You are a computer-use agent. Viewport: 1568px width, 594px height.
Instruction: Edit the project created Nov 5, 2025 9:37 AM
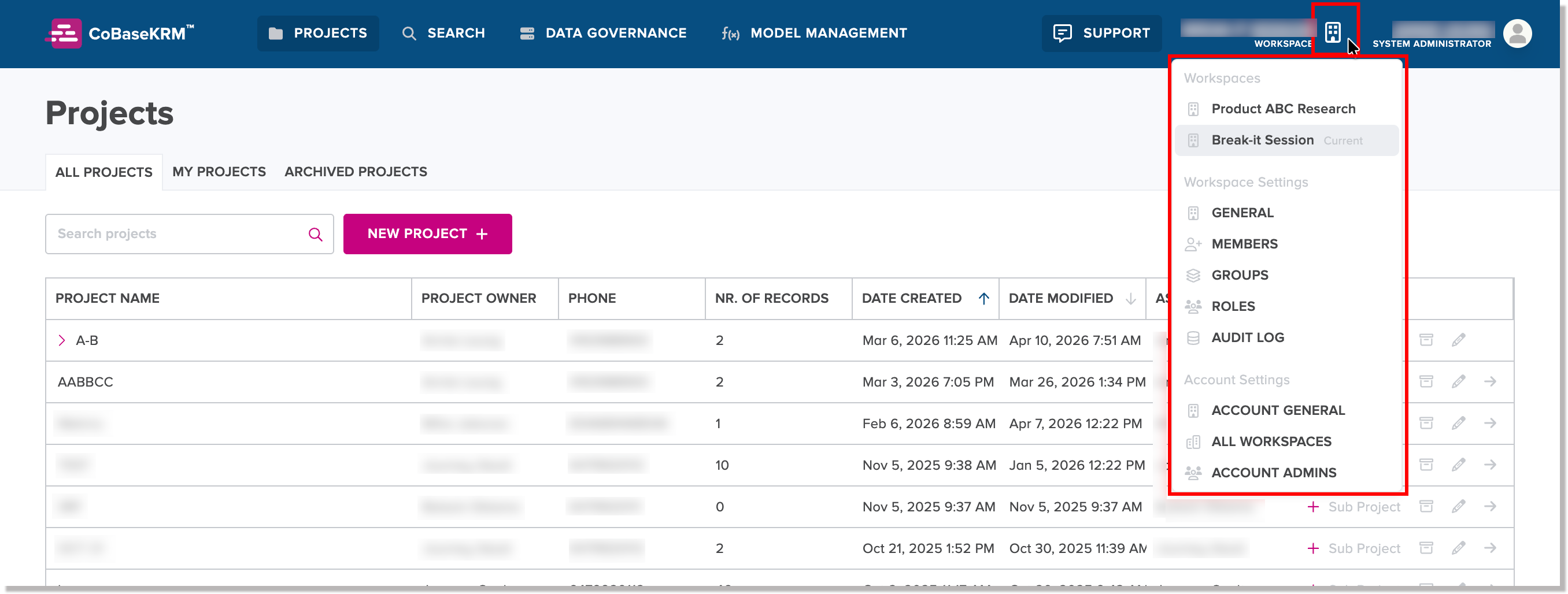tap(1458, 506)
